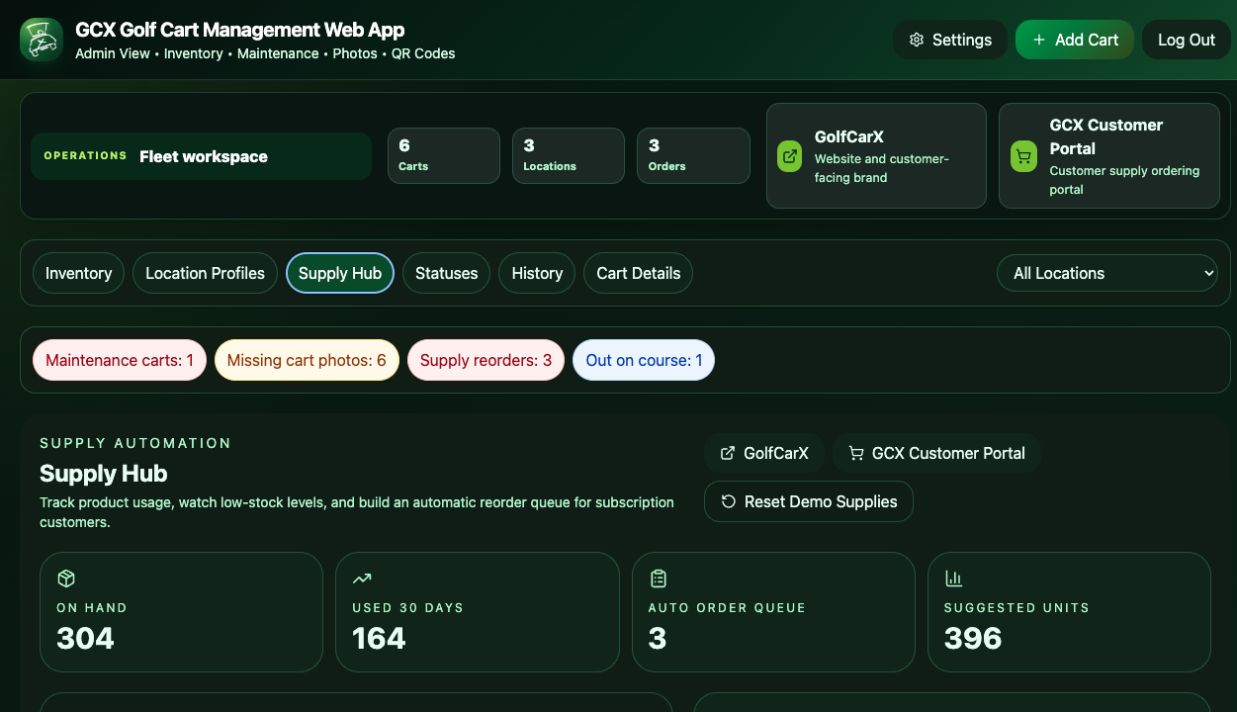Image resolution: width=1237 pixels, height=712 pixels.
Task: Click the trend arrow icon above Used 30 Days
Action: (x=362, y=578)
